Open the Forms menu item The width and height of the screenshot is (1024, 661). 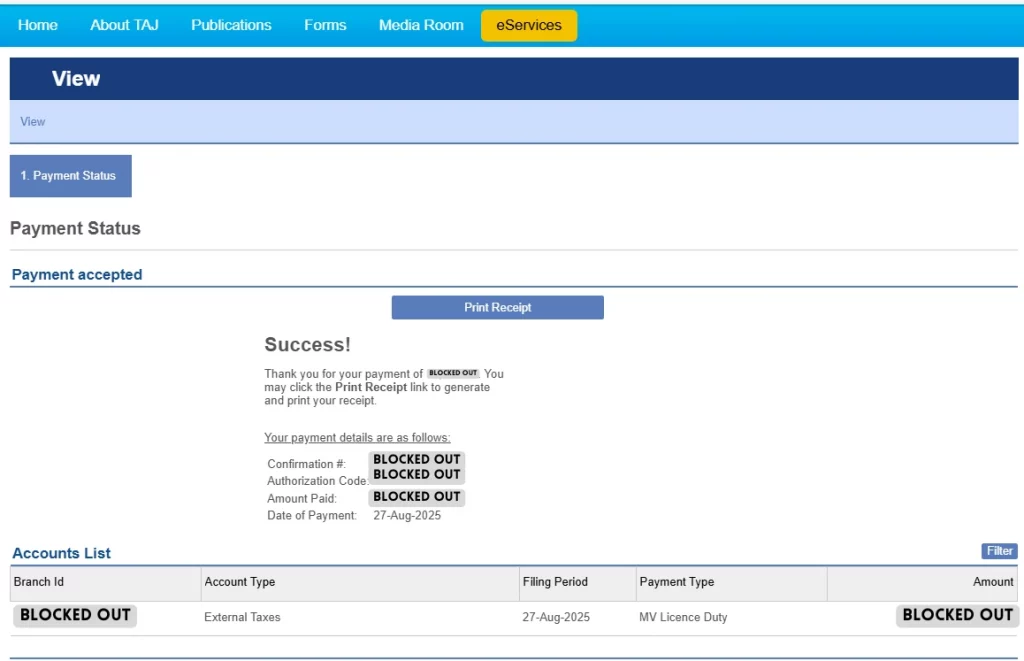[x=325, y=25]
